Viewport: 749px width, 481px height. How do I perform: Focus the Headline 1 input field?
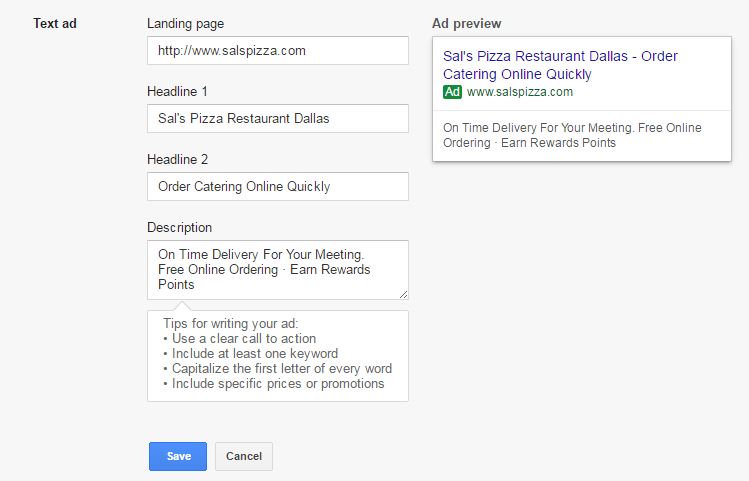point(278,118)
